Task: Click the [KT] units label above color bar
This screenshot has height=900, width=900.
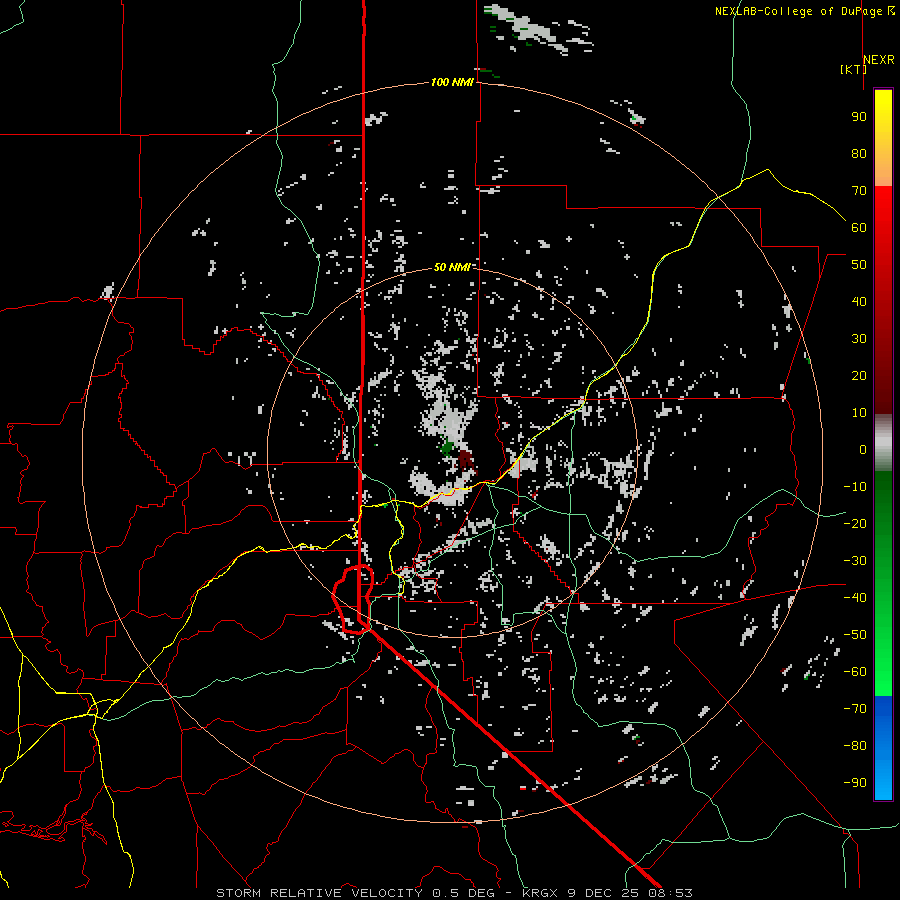Action: point(853,69)
